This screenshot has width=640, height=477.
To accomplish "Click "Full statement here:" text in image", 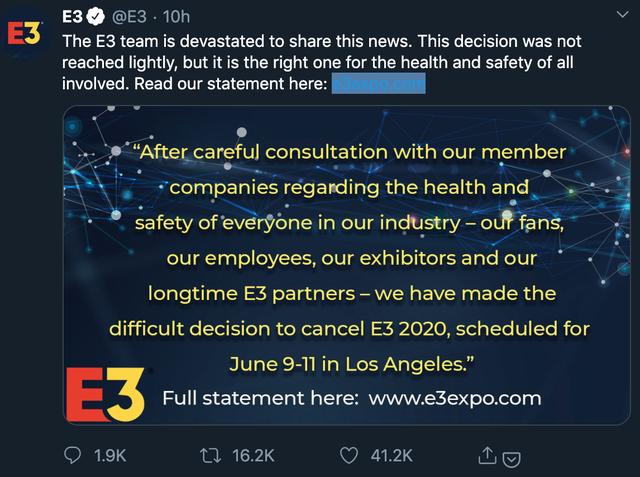I will (260, 398).
